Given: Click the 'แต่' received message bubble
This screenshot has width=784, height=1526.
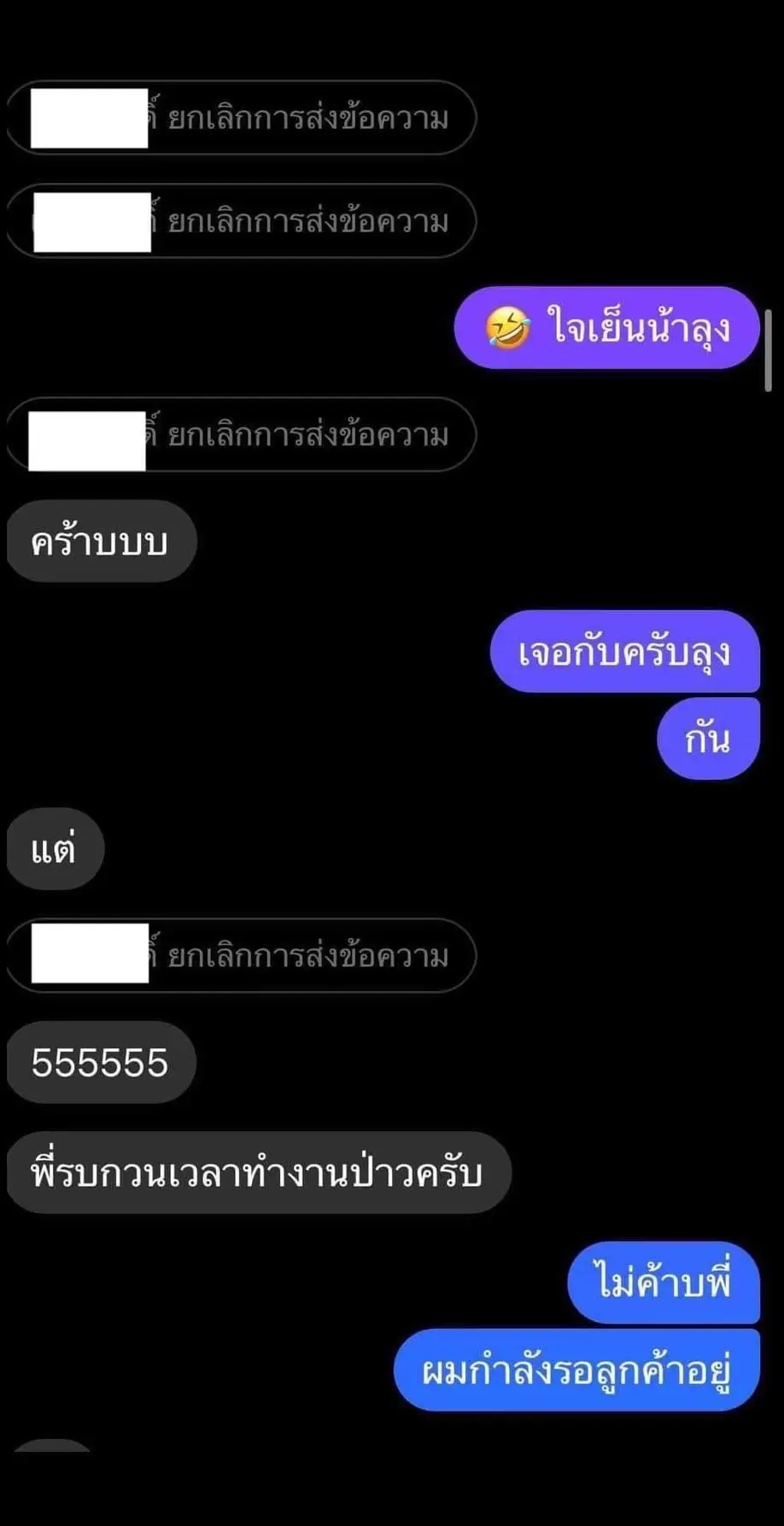Looking at the screenshot, I should pyautogui.click(x=56, y=848).
